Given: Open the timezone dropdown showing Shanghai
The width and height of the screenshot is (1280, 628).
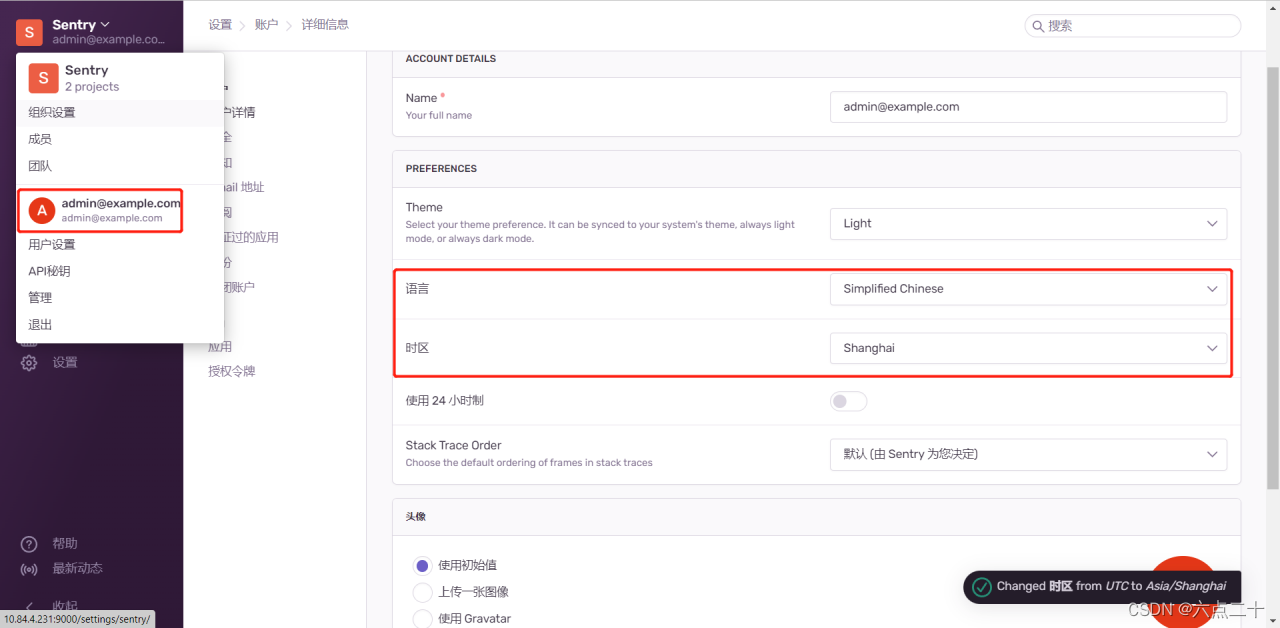Looking at the screenshot, I should click(1027, 348).
